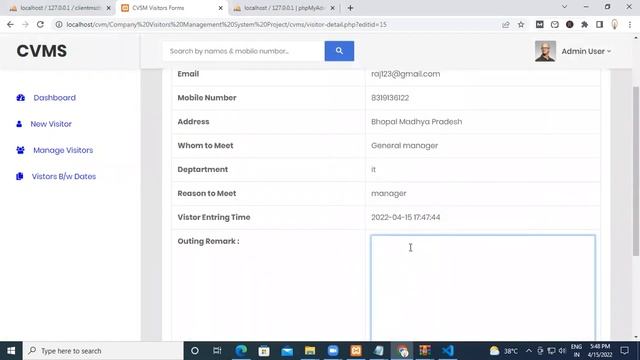Click the Vistors B/w Dates file icon
Viewport: 640px width, 360px height.
click(20, 176)
